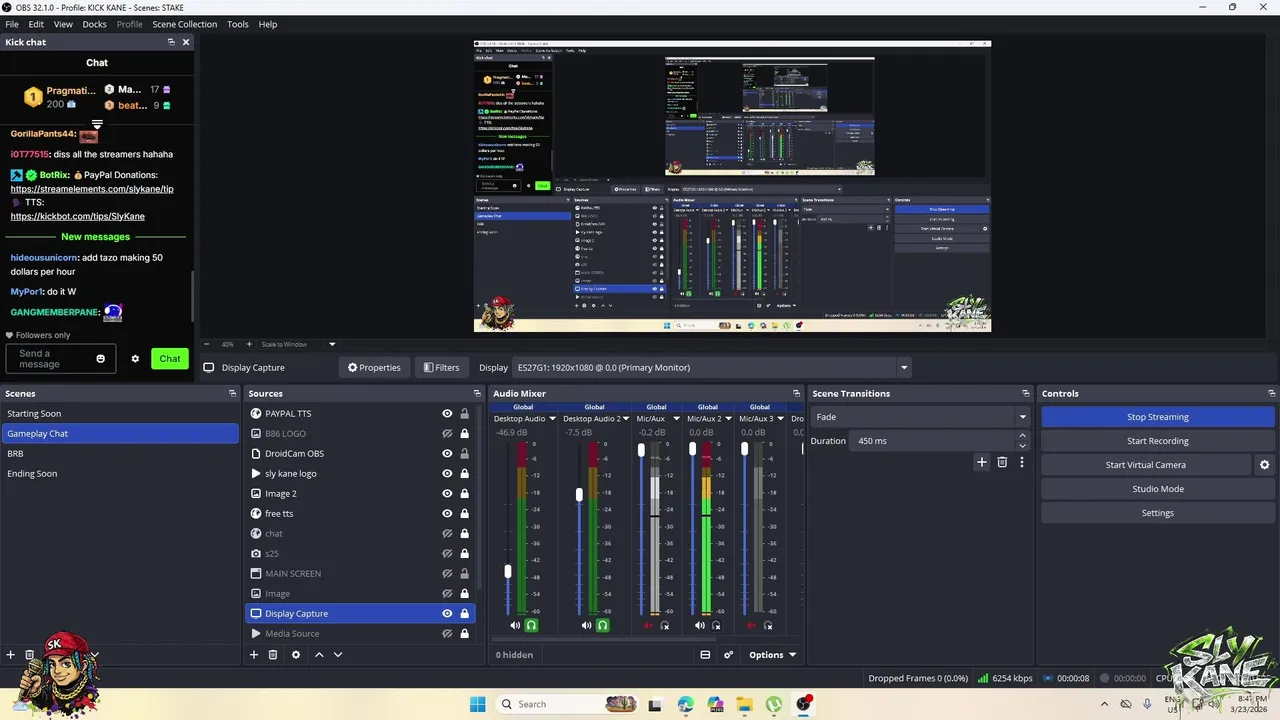1280x720 pixels.
Task: Increase transition duration with up stepper
Action: click(1022, 436)
